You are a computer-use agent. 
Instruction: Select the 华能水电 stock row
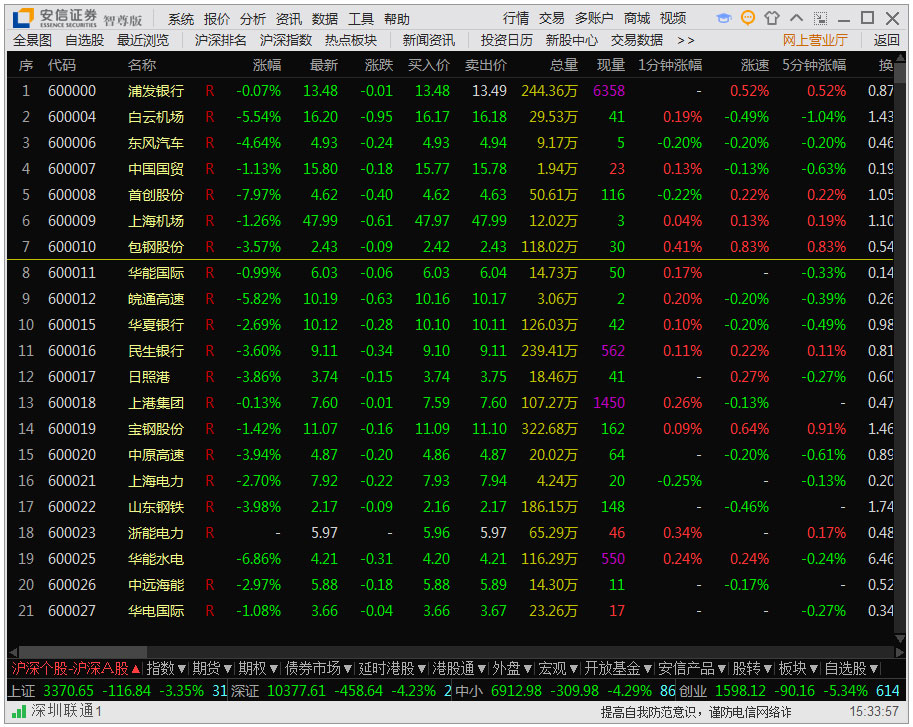[450, 559]
